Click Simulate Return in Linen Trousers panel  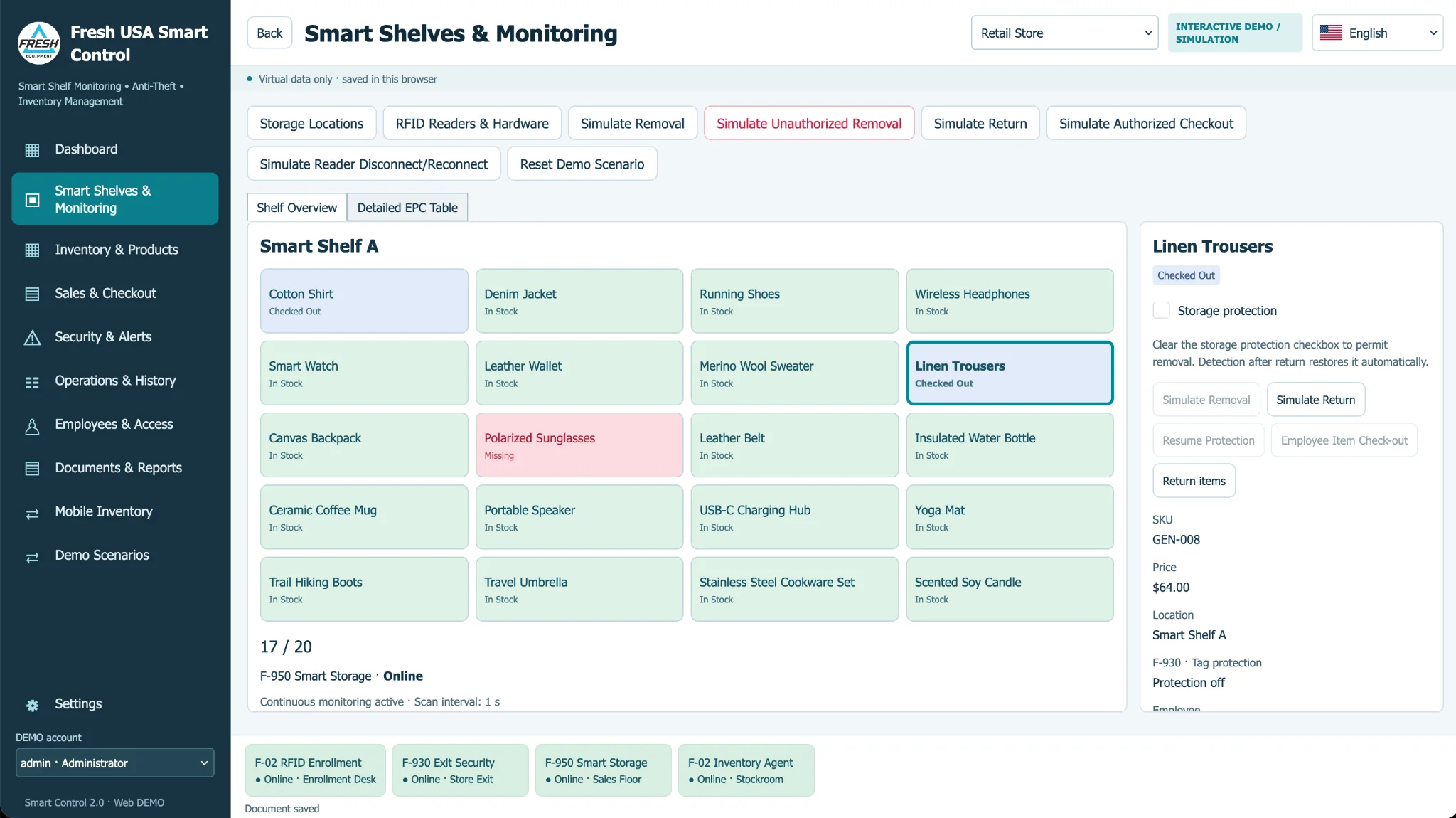coord(1315,400)
